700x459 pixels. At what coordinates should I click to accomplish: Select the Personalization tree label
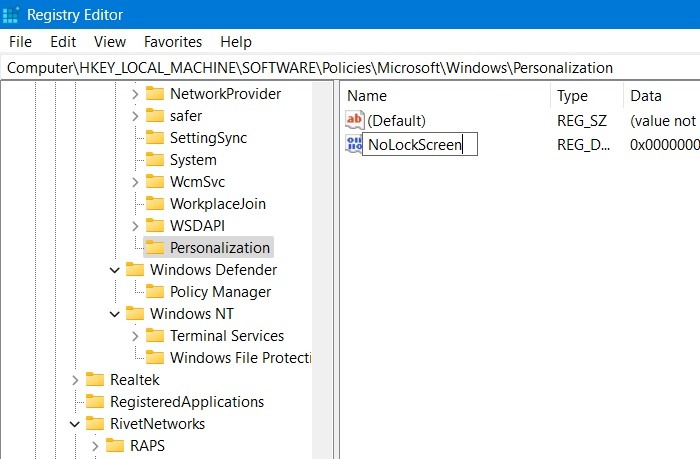(x=220, y=248)
